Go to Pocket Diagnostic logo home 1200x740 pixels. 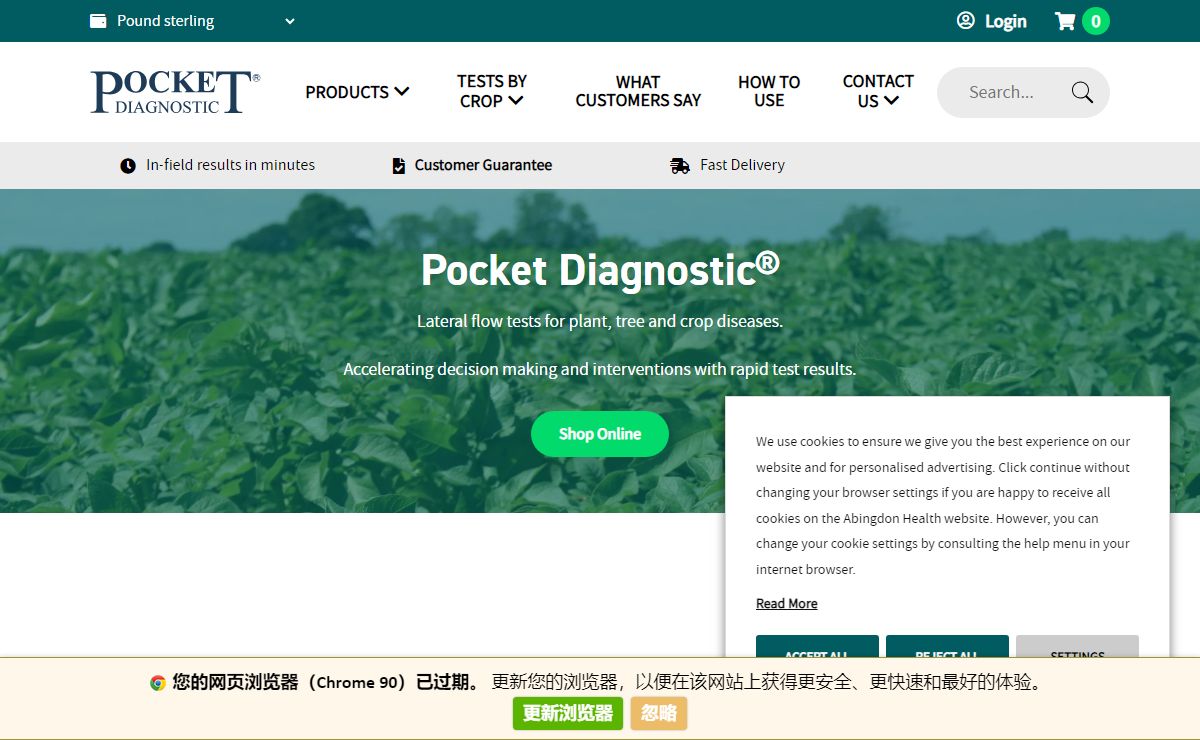(x=175, y=92)
